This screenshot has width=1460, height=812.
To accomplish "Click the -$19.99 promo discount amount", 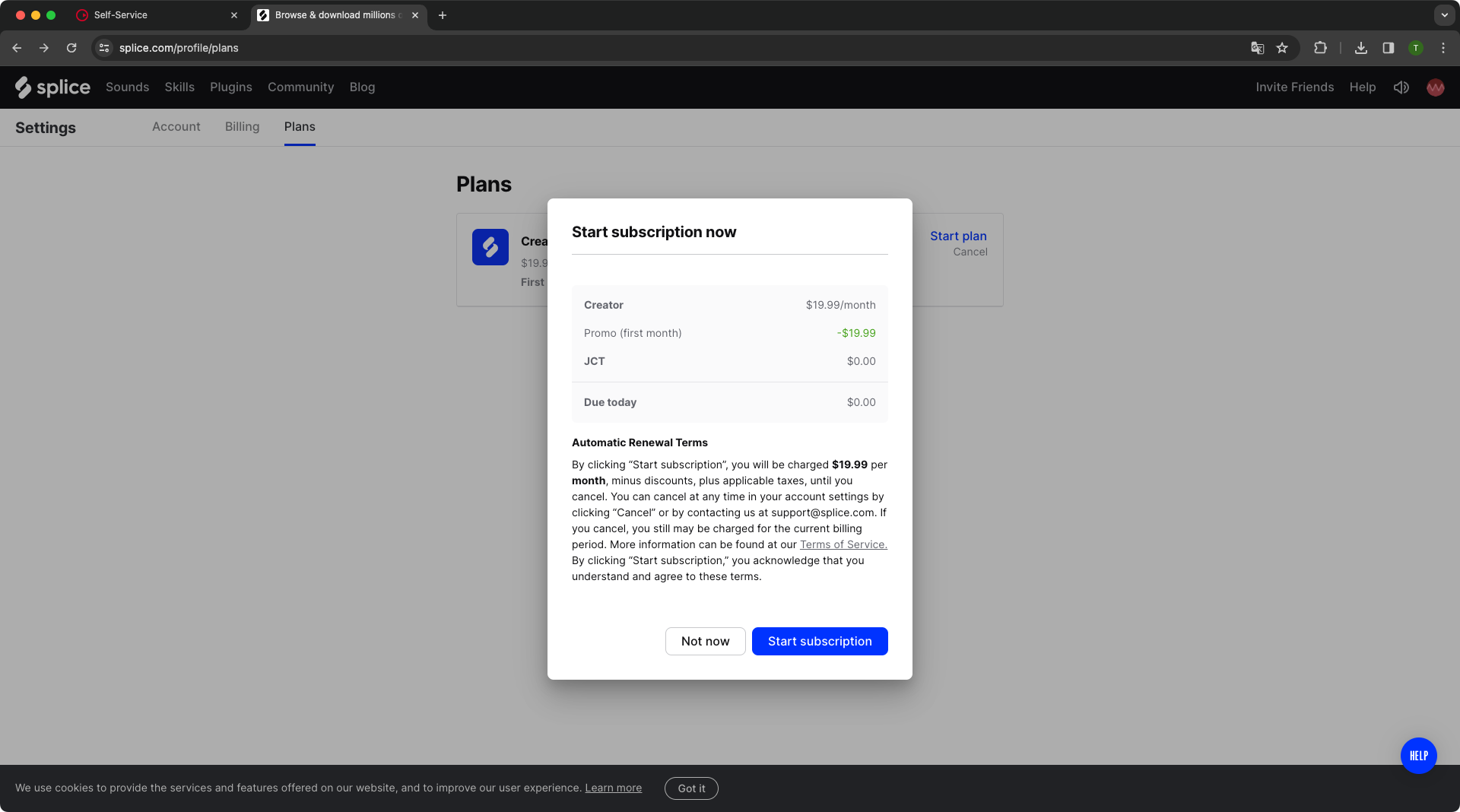I will click(856, 333).
